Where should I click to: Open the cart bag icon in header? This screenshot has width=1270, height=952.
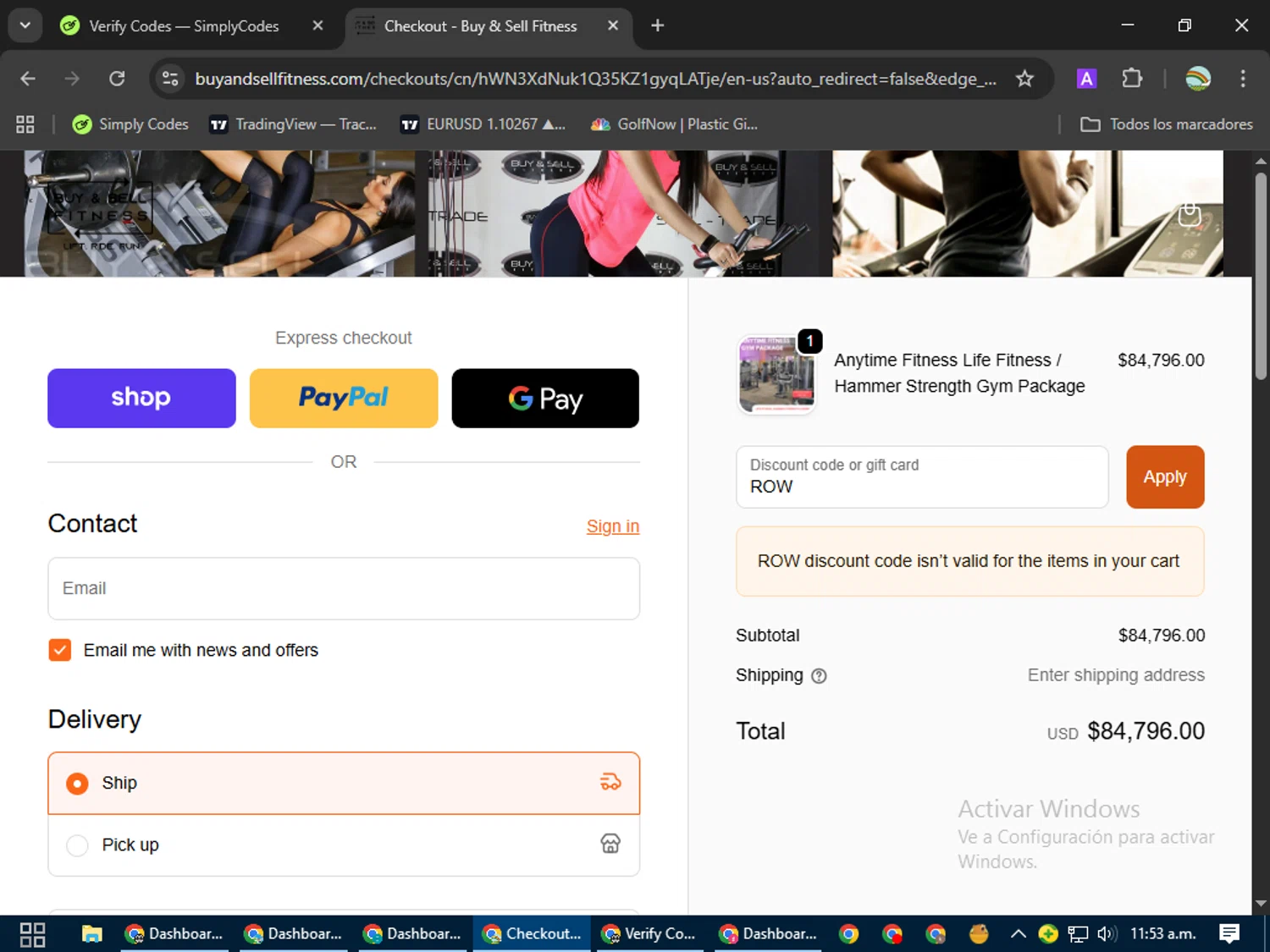click(1190, 214)
